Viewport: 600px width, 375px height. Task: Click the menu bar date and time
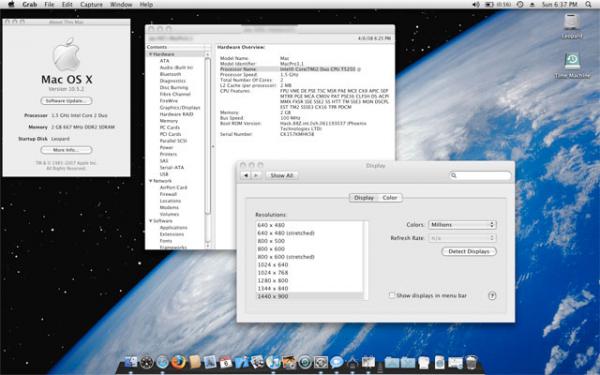point(559,5)
